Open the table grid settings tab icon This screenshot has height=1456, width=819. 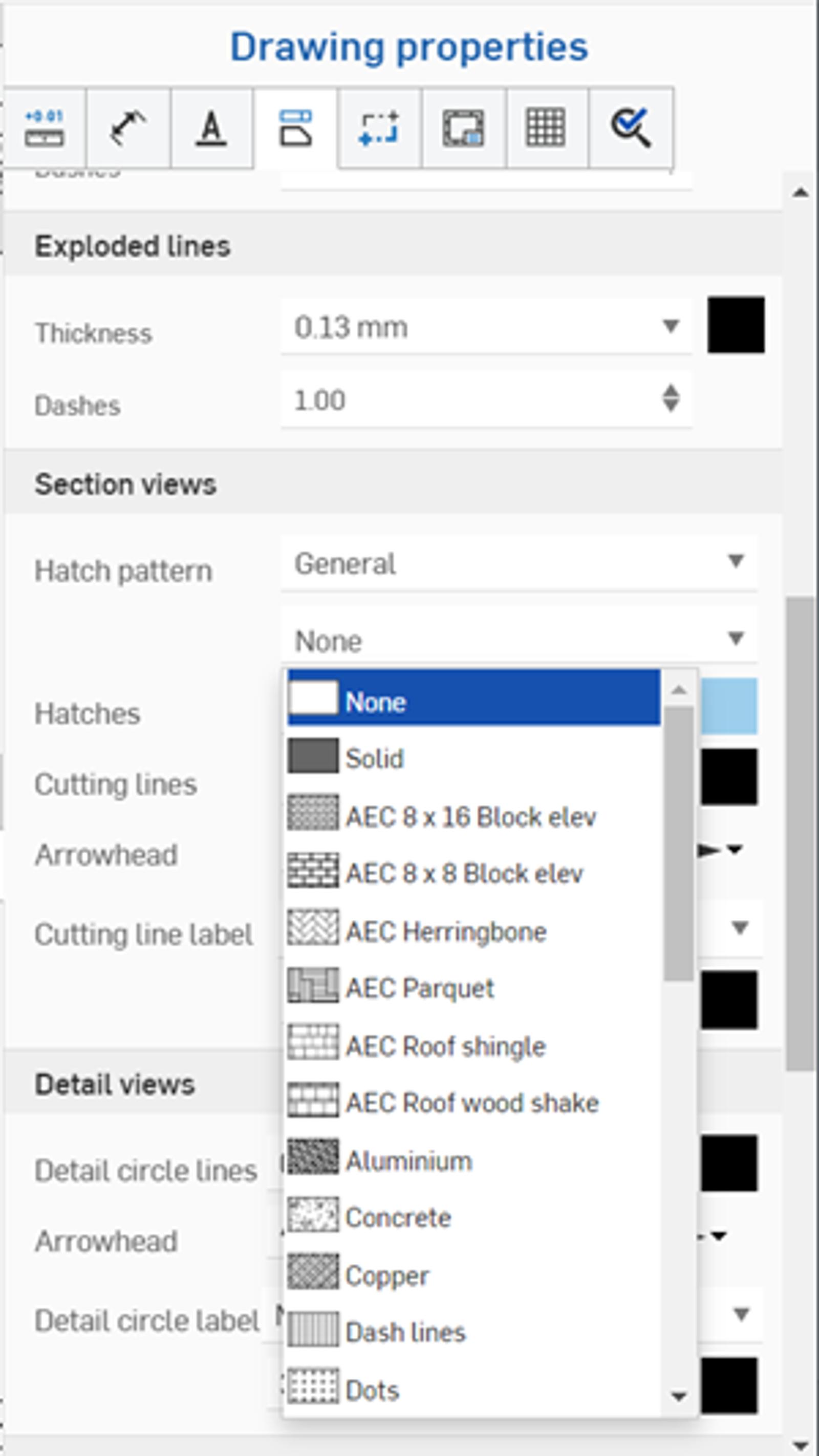(546, 129)
